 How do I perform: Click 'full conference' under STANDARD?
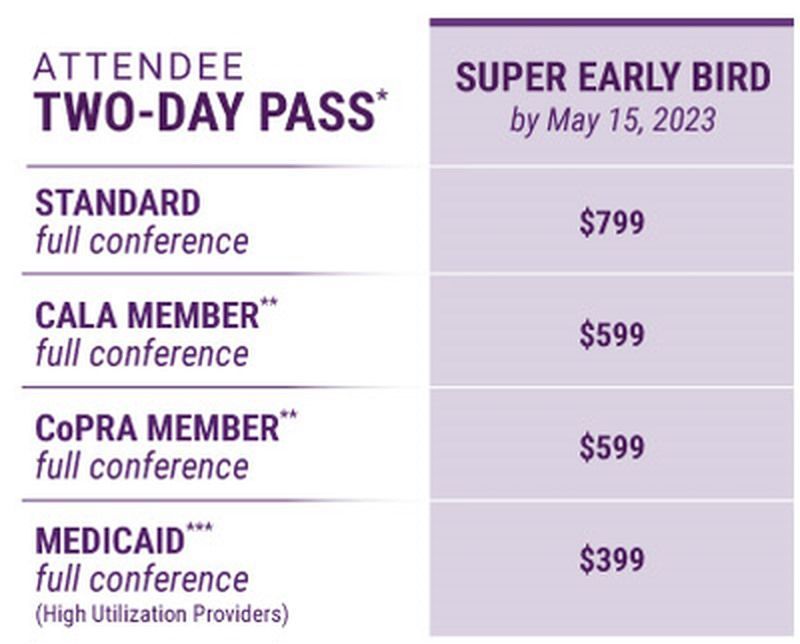(x=142, y=241)
